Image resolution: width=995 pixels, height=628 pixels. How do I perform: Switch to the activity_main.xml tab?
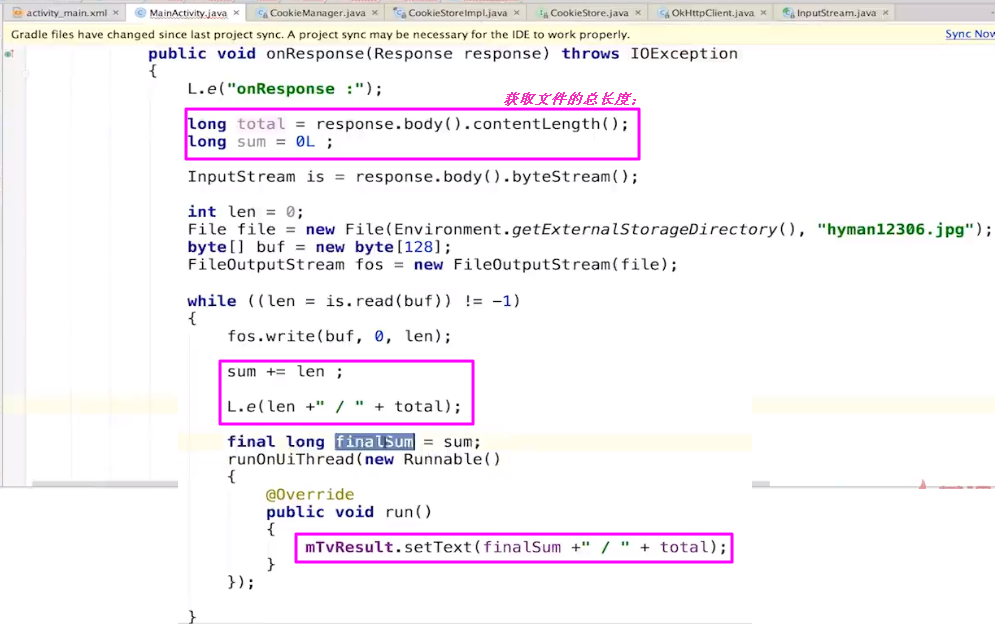(66, 13)
